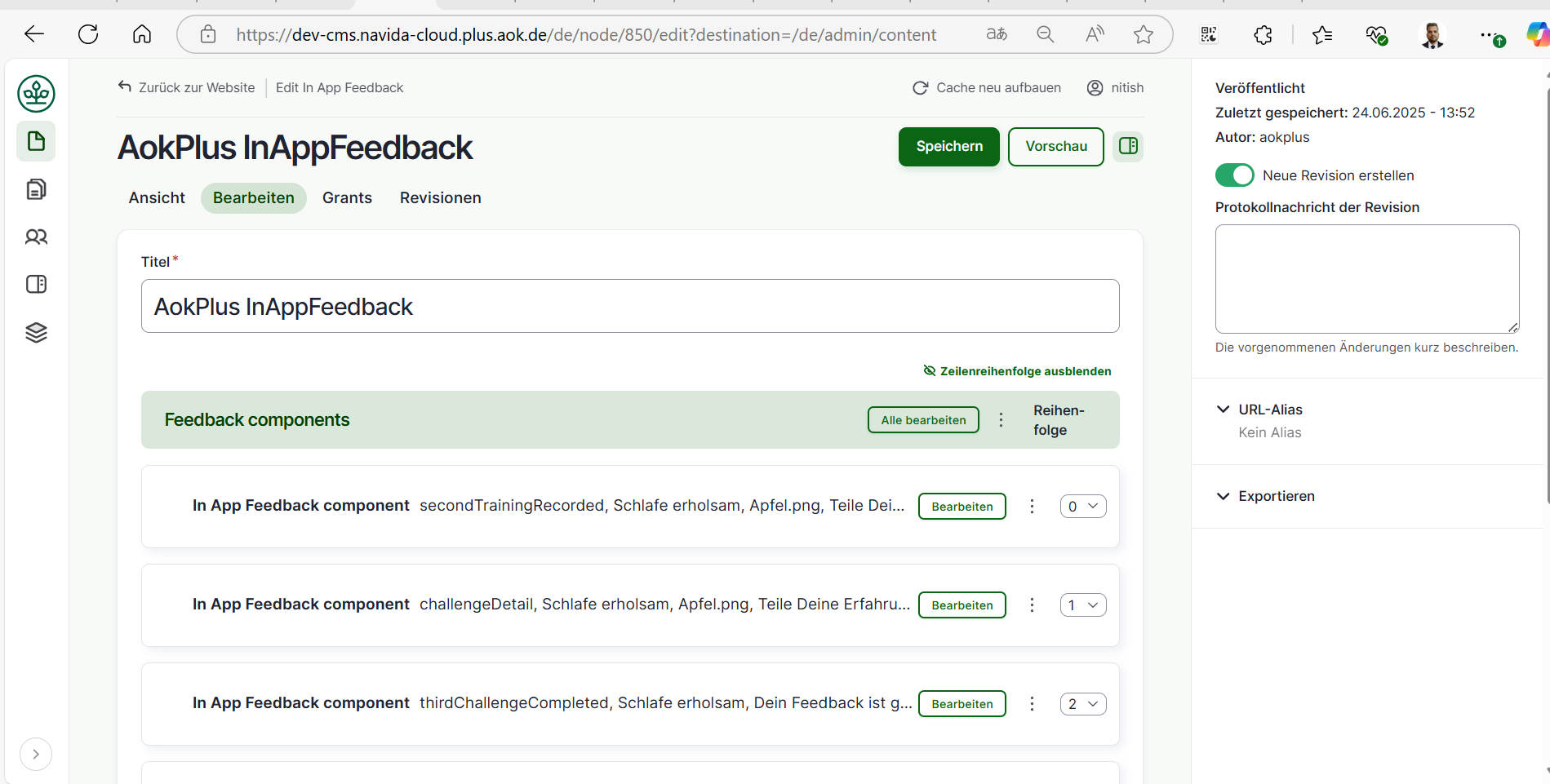Edit the secondTrainingRecorded feedback component
1550x784 pixels.
962,507
